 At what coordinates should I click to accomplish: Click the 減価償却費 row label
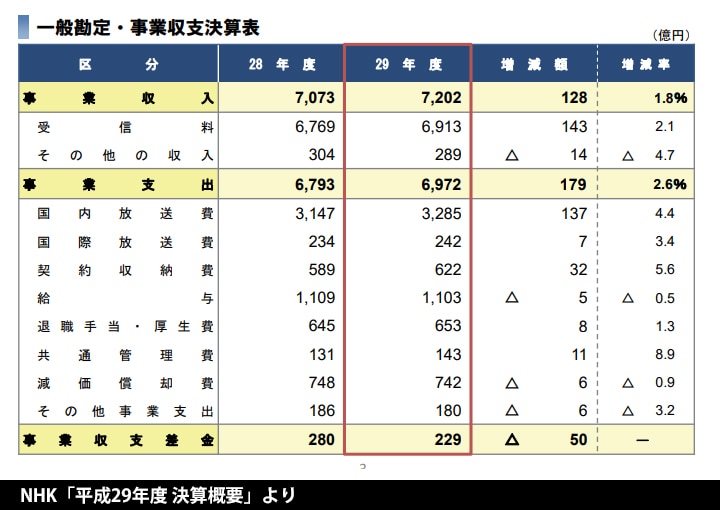pos(125,383)
